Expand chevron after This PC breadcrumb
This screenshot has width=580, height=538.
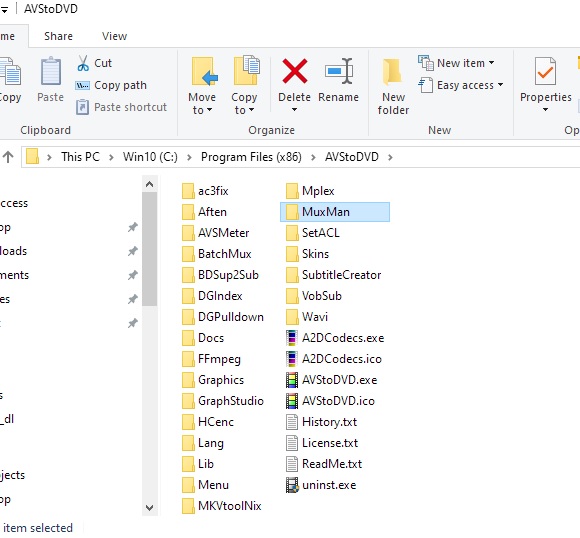point(111,158)
